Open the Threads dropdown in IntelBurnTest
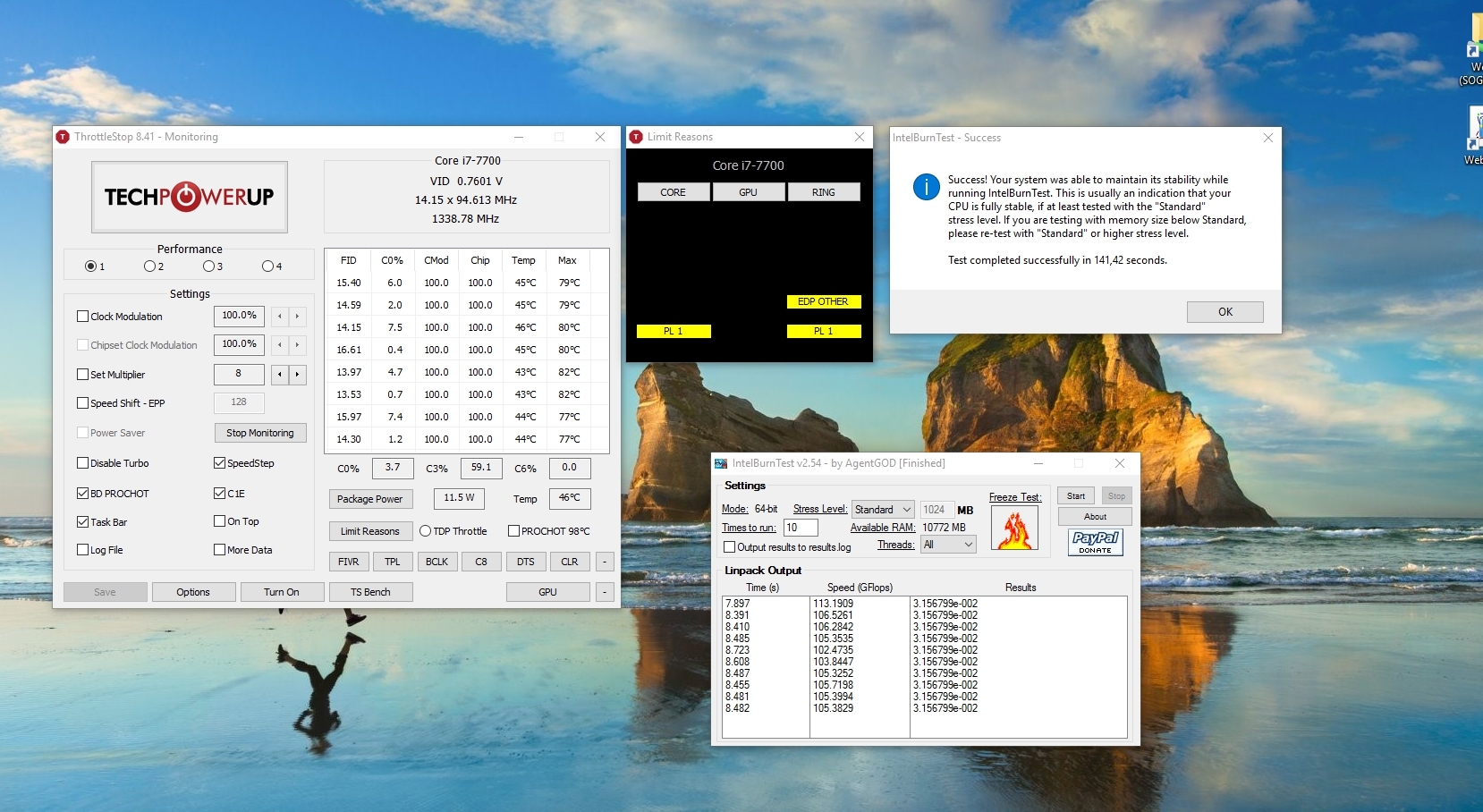Screen dimensions: 1483x812 tap(948, 545)
